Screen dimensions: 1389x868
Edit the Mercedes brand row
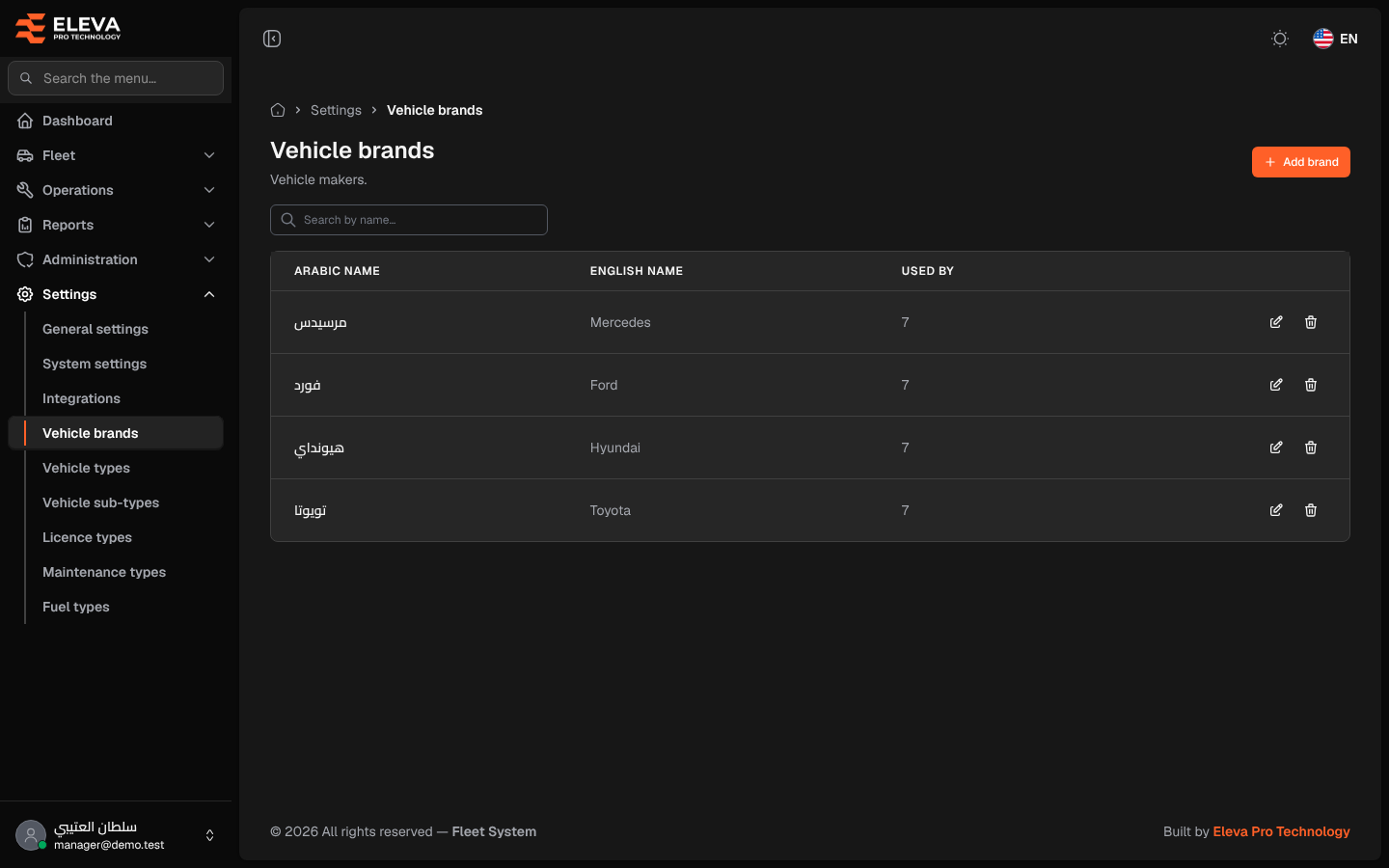coord(1276,322)
